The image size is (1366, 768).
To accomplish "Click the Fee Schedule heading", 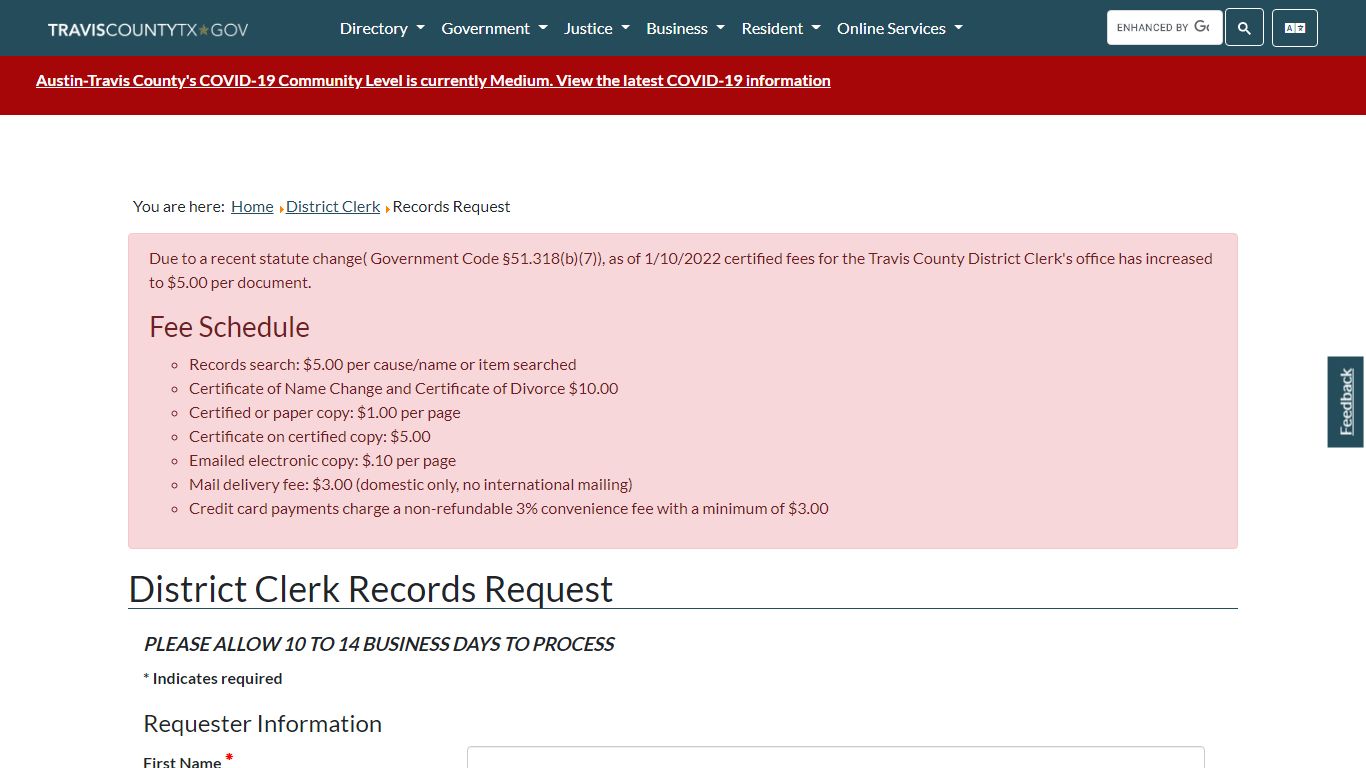I will [x=229, y=327].
